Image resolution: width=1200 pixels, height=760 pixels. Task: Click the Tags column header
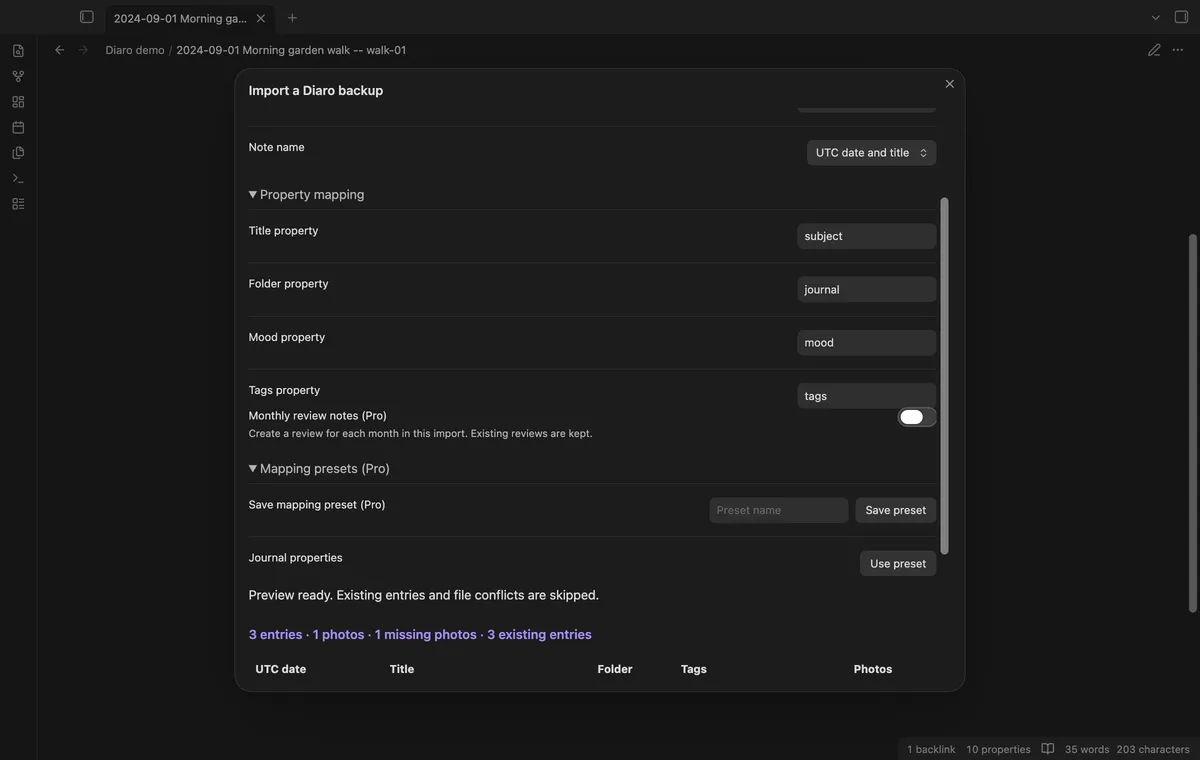tap(694, 669)
